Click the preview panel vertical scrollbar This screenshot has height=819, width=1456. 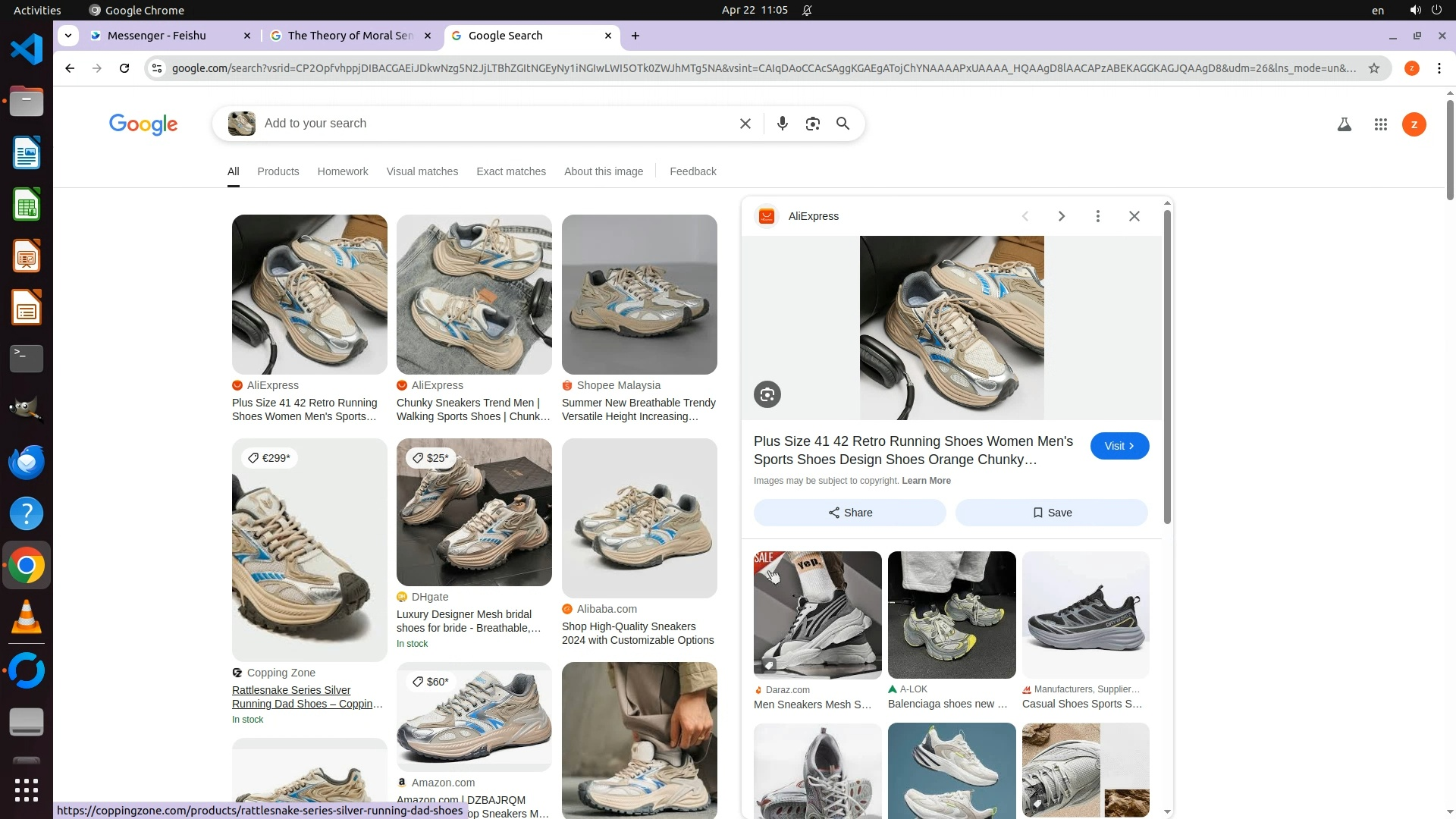[1167, 364]
